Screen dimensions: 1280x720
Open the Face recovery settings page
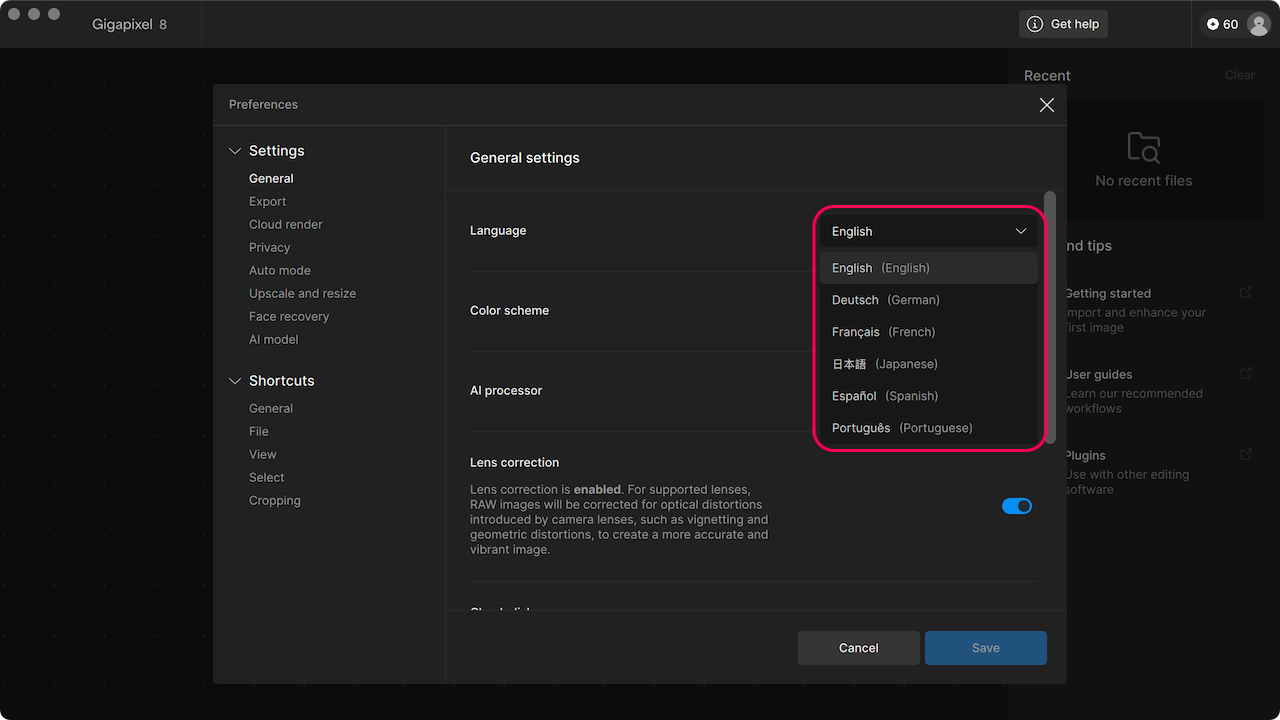289,316
